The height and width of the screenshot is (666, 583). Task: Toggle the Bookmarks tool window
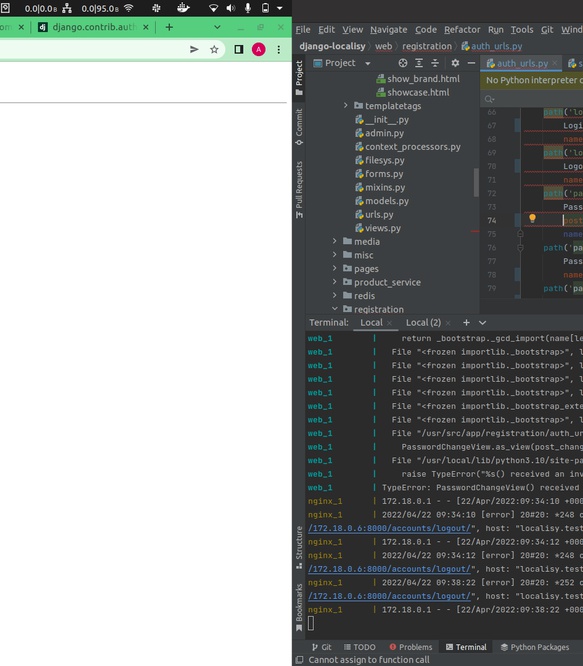299,607
